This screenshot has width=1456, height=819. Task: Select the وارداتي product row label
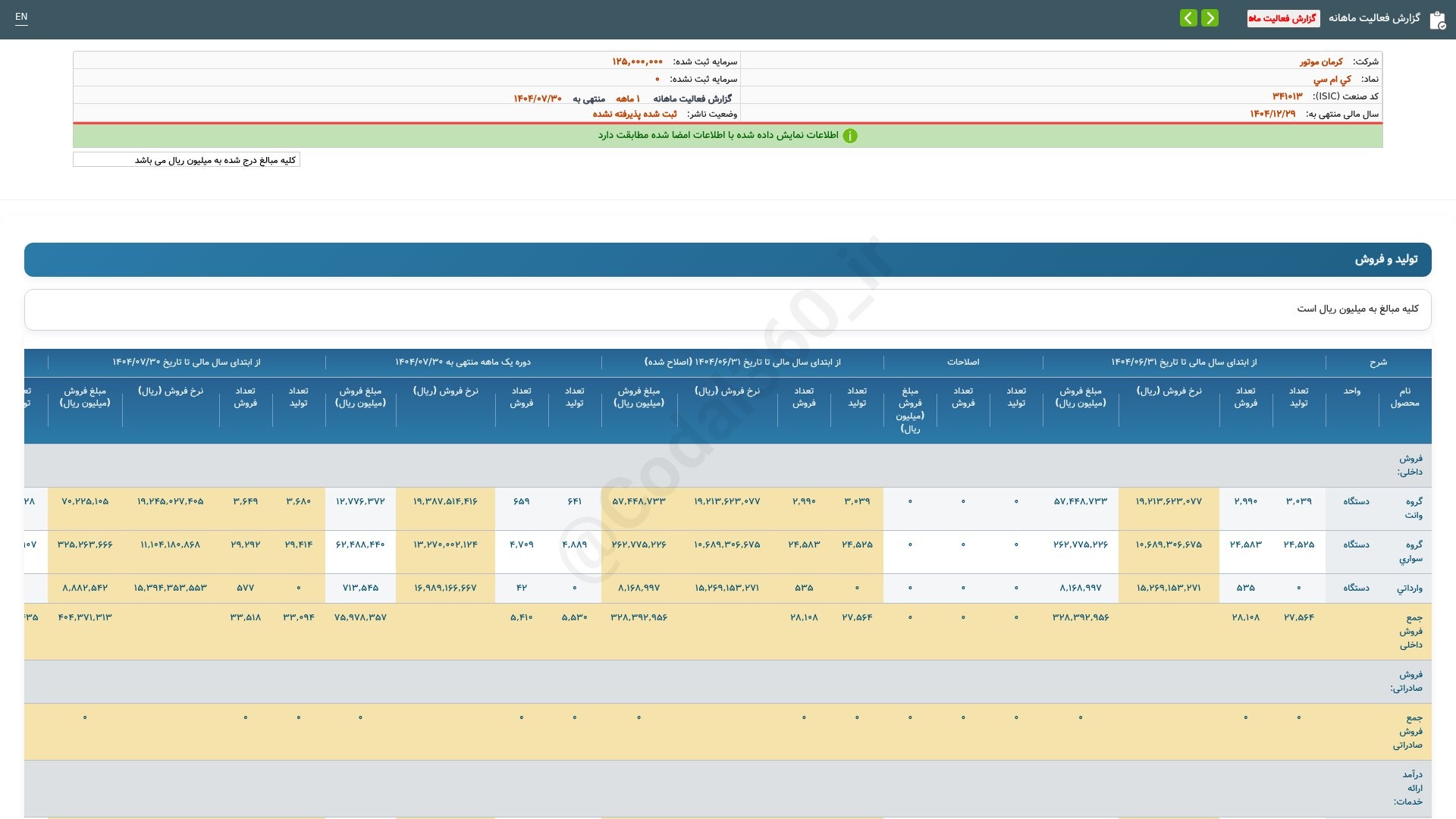point(1410,588)
